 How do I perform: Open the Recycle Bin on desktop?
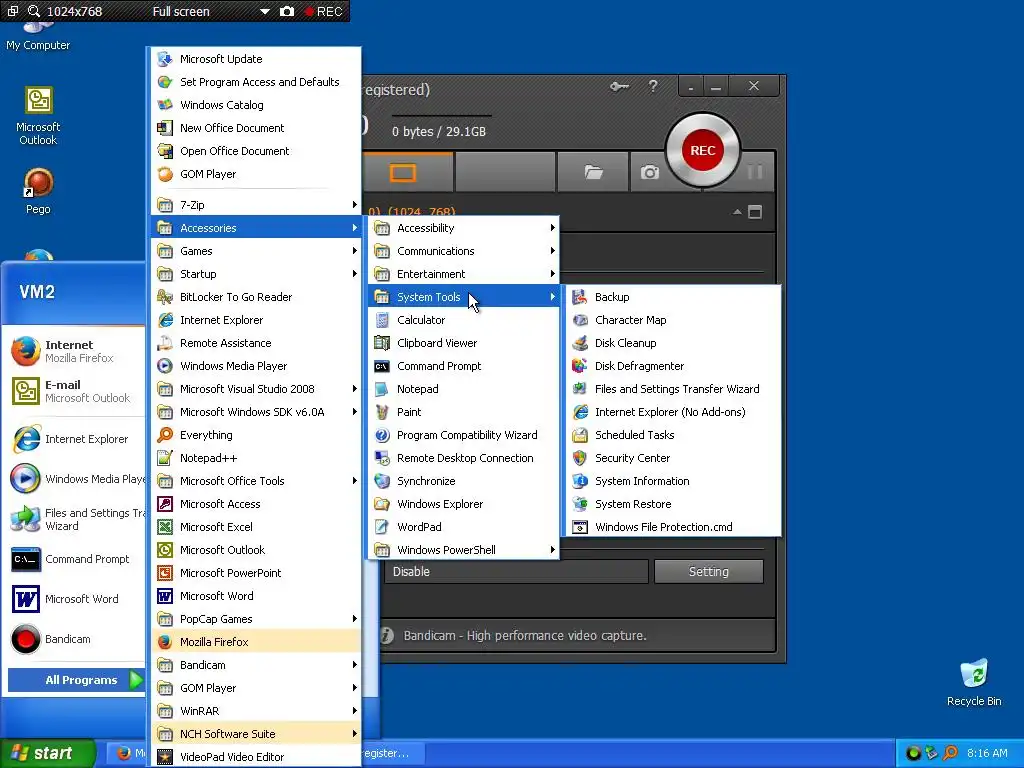[974, 682]
